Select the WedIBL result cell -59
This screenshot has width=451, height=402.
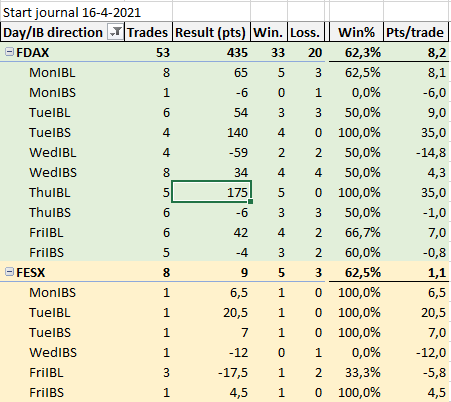pos(238,152)
